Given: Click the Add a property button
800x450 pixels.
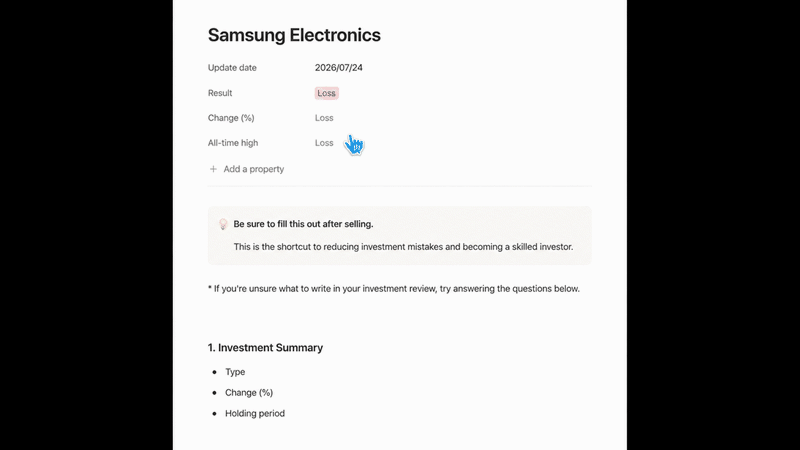Looking at the screenshot, I should (x=246, y=169).
